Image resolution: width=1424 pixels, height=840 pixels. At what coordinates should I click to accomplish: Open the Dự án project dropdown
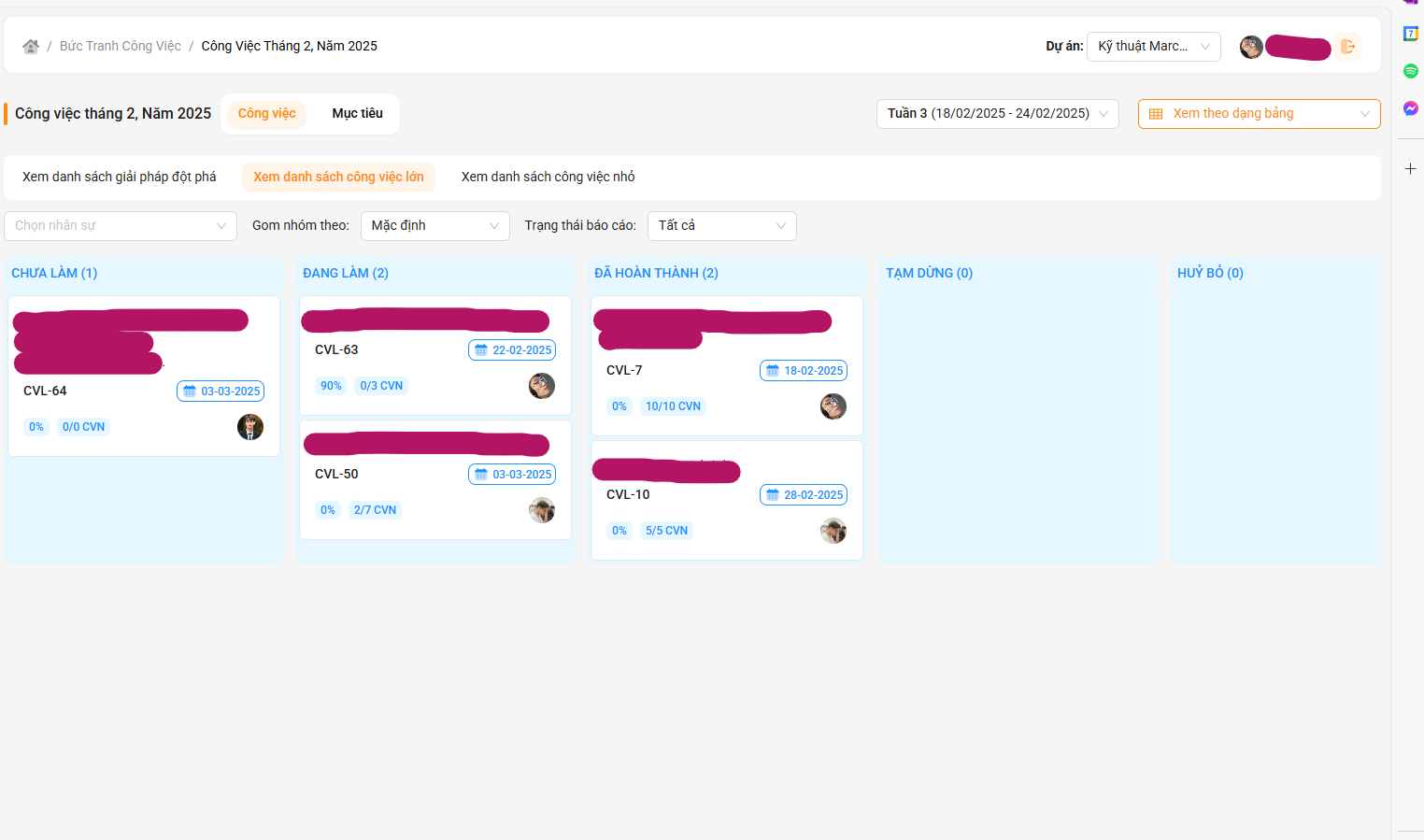coord(1153,47)
